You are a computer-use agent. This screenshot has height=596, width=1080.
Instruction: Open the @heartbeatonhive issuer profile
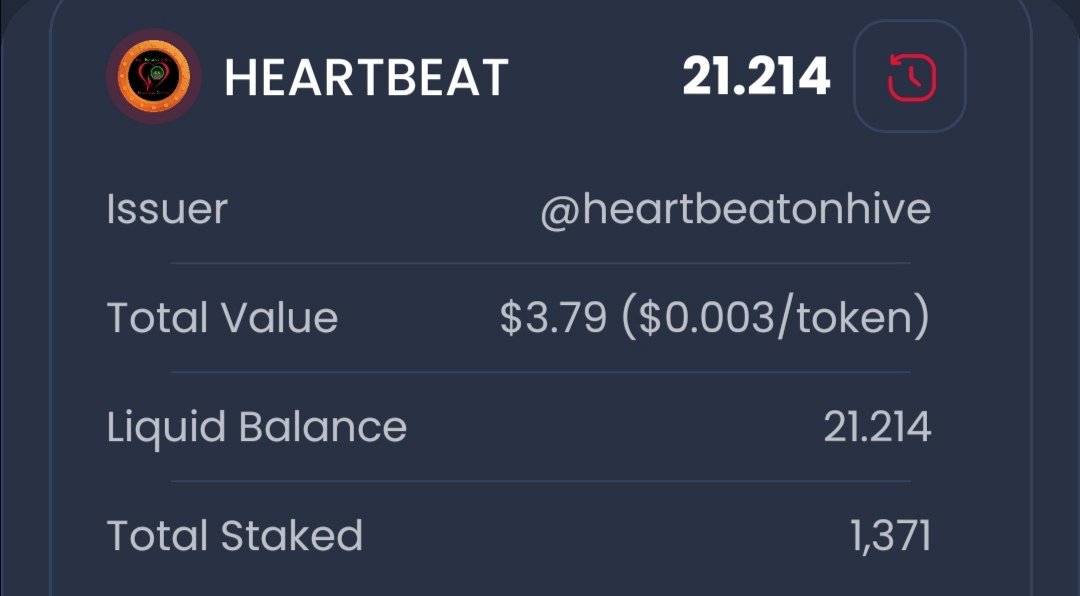[x=735, y=210]
